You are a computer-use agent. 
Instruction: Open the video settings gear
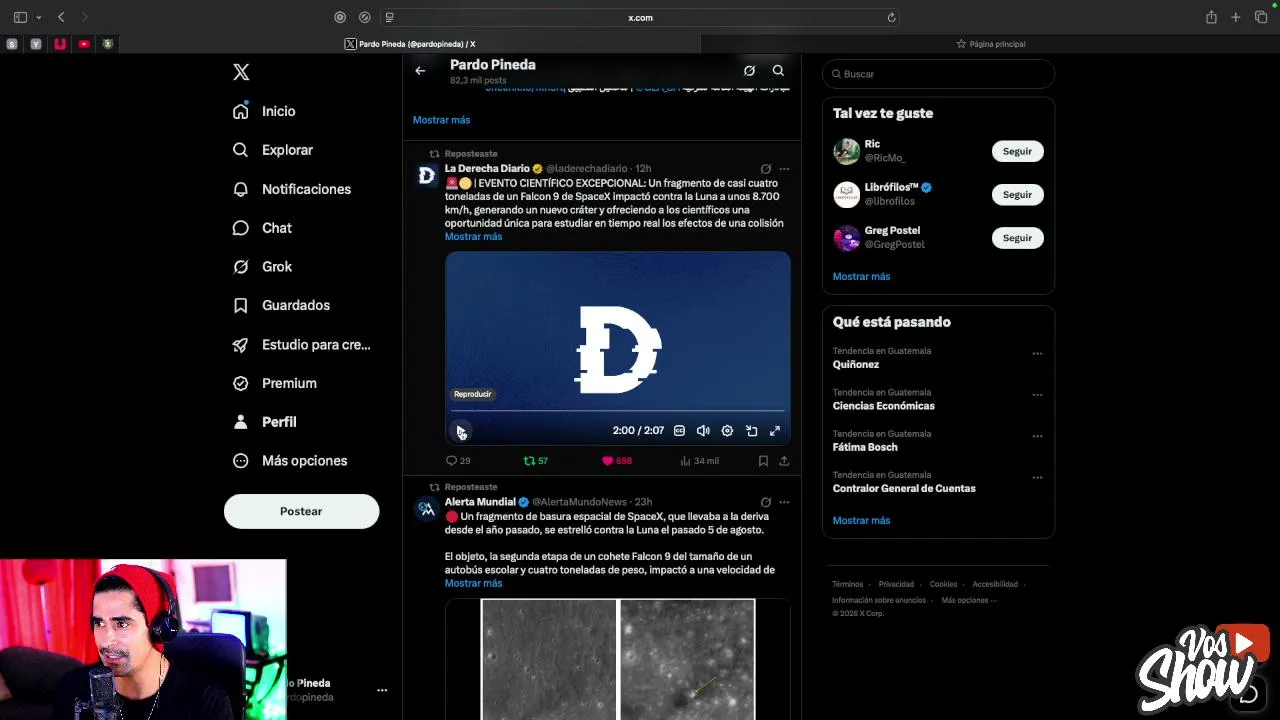click(x=727, y=431)
